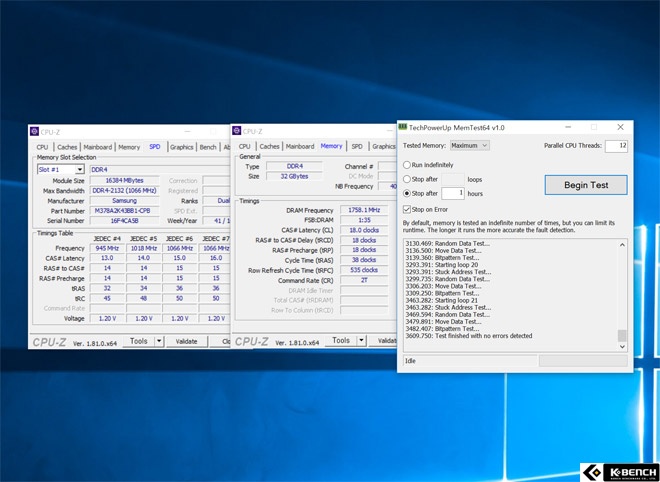Click Tools button in Memory window
The image size is (660, 482).
point(341,341)
